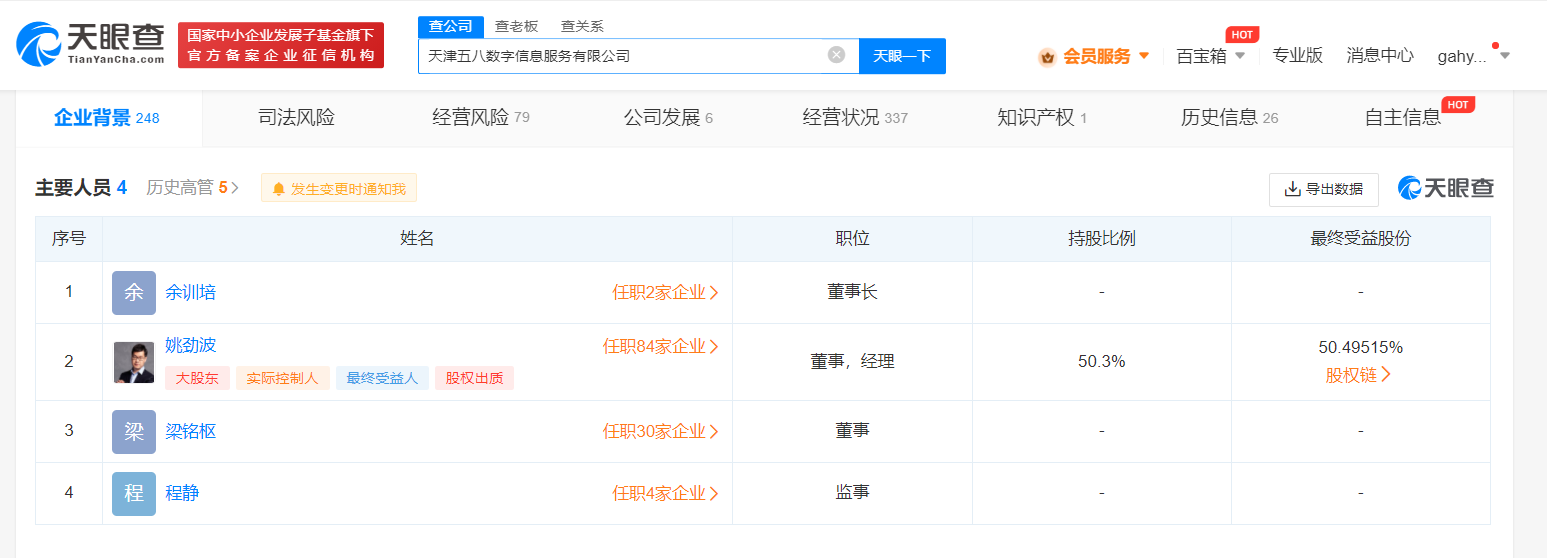
Task: Select the 查关系 search tab
Action: pos(582,26)
